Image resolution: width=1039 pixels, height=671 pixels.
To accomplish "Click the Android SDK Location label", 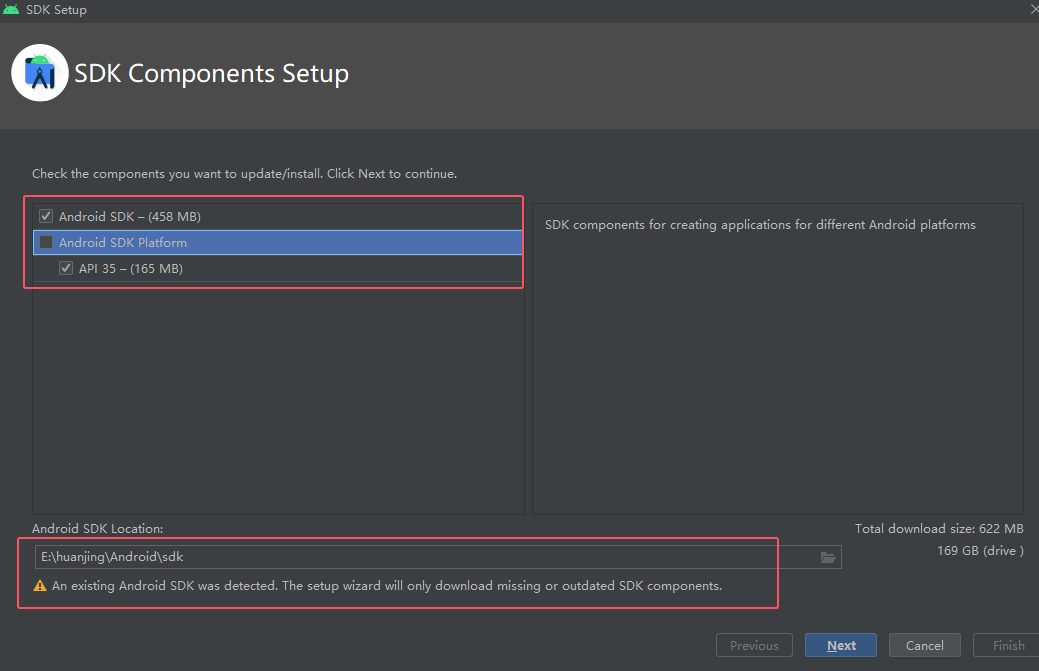I will coord(97,529).
